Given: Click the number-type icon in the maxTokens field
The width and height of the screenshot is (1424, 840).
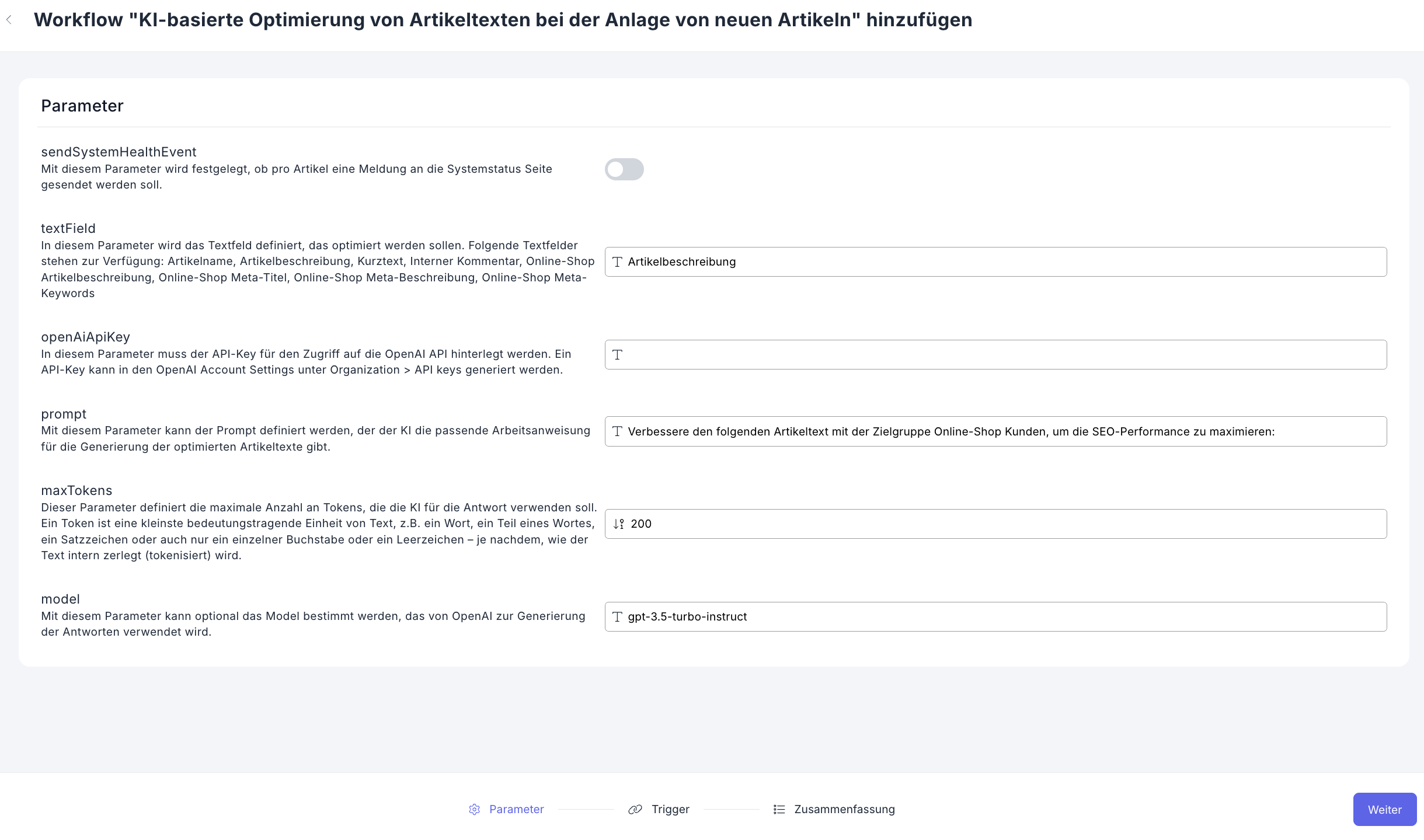Looking at the screenshot, I should point(618,524).
